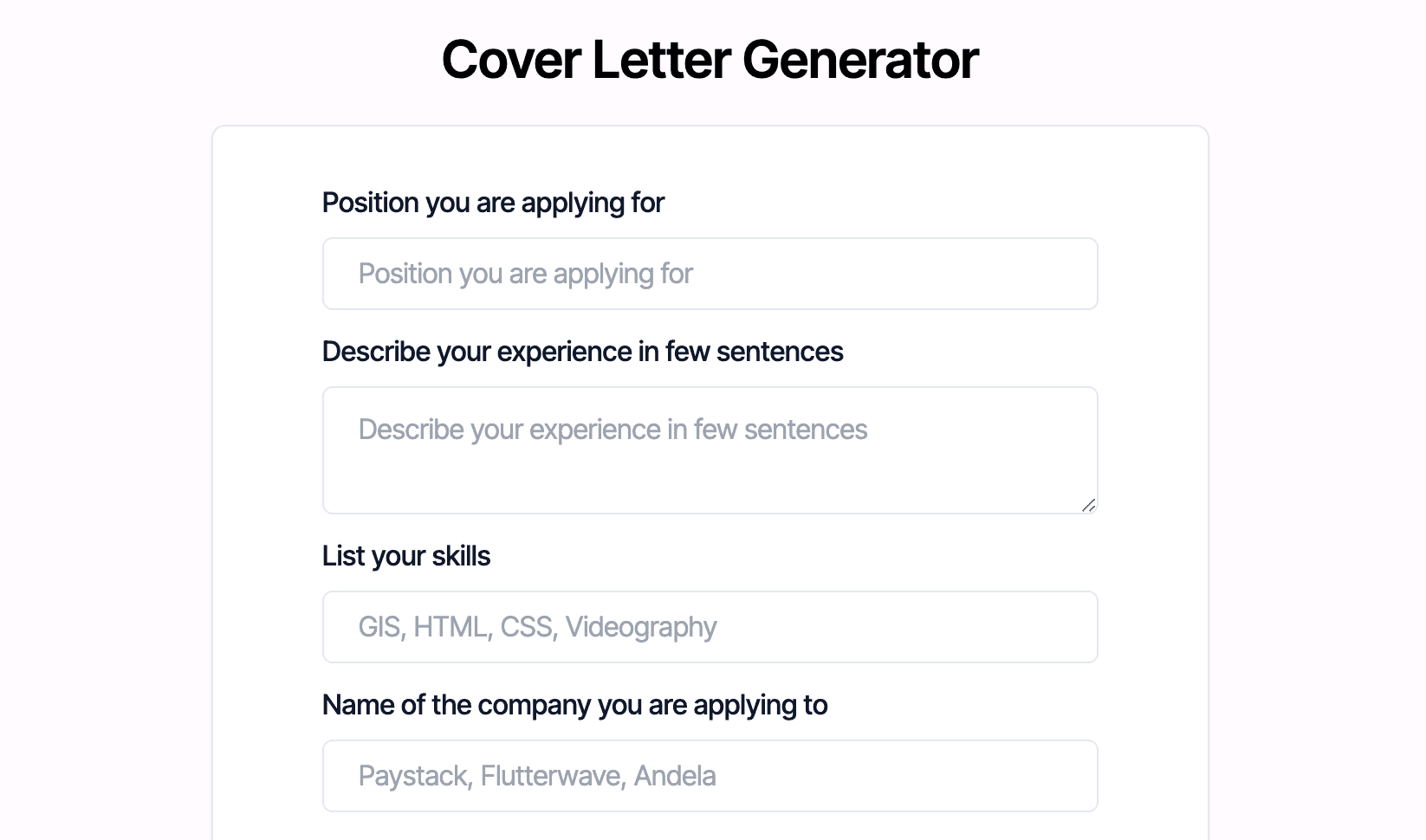Select the skills input box

710,627
